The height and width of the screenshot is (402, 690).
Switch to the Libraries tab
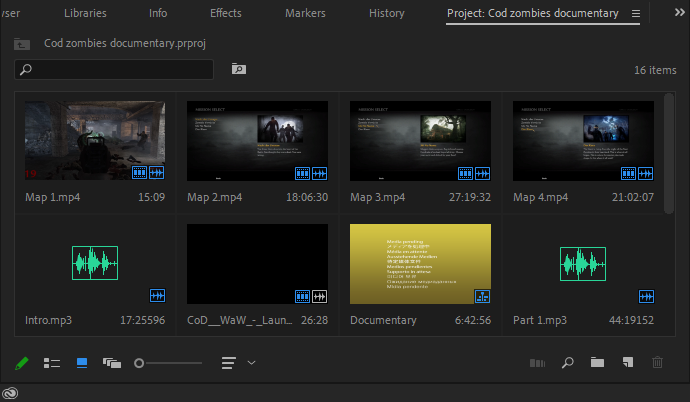[85, 13]
